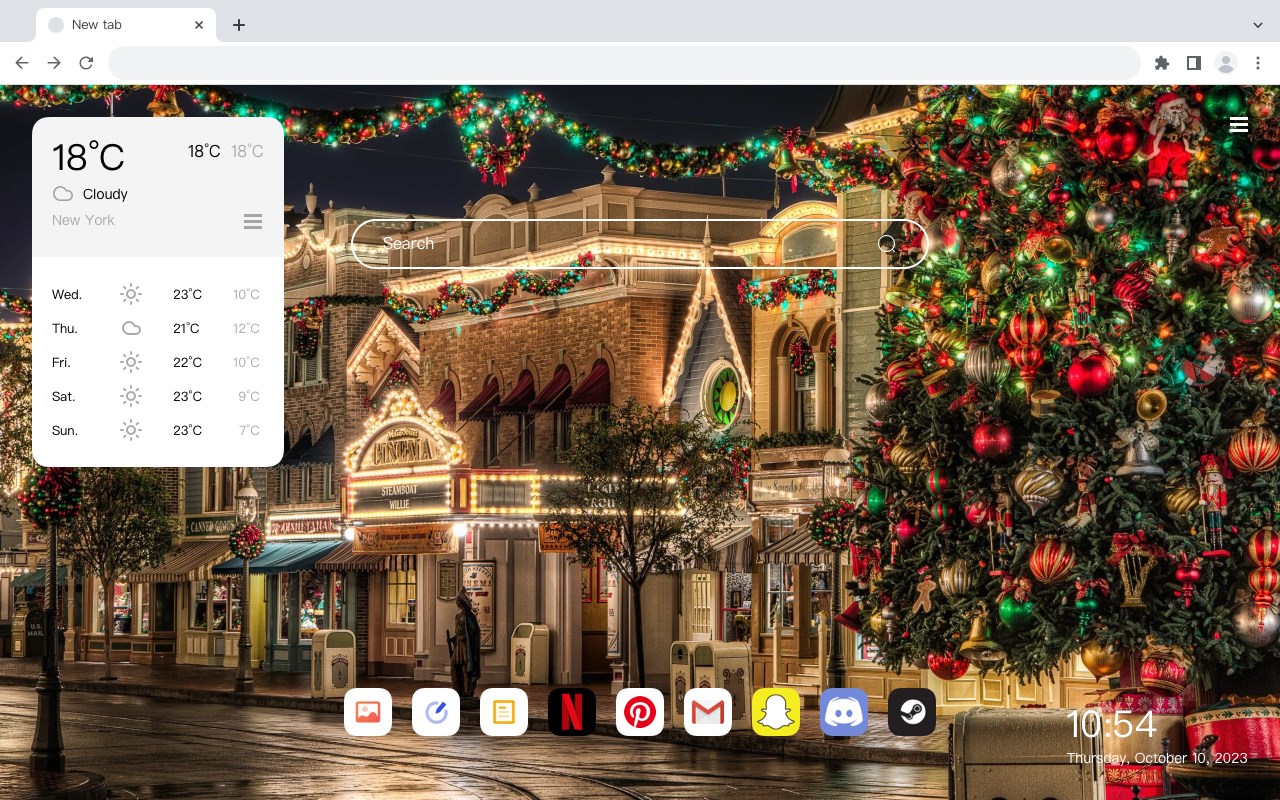
Task: Click the browser address bar
Action: pyautogui.click(x=624, y=63)
